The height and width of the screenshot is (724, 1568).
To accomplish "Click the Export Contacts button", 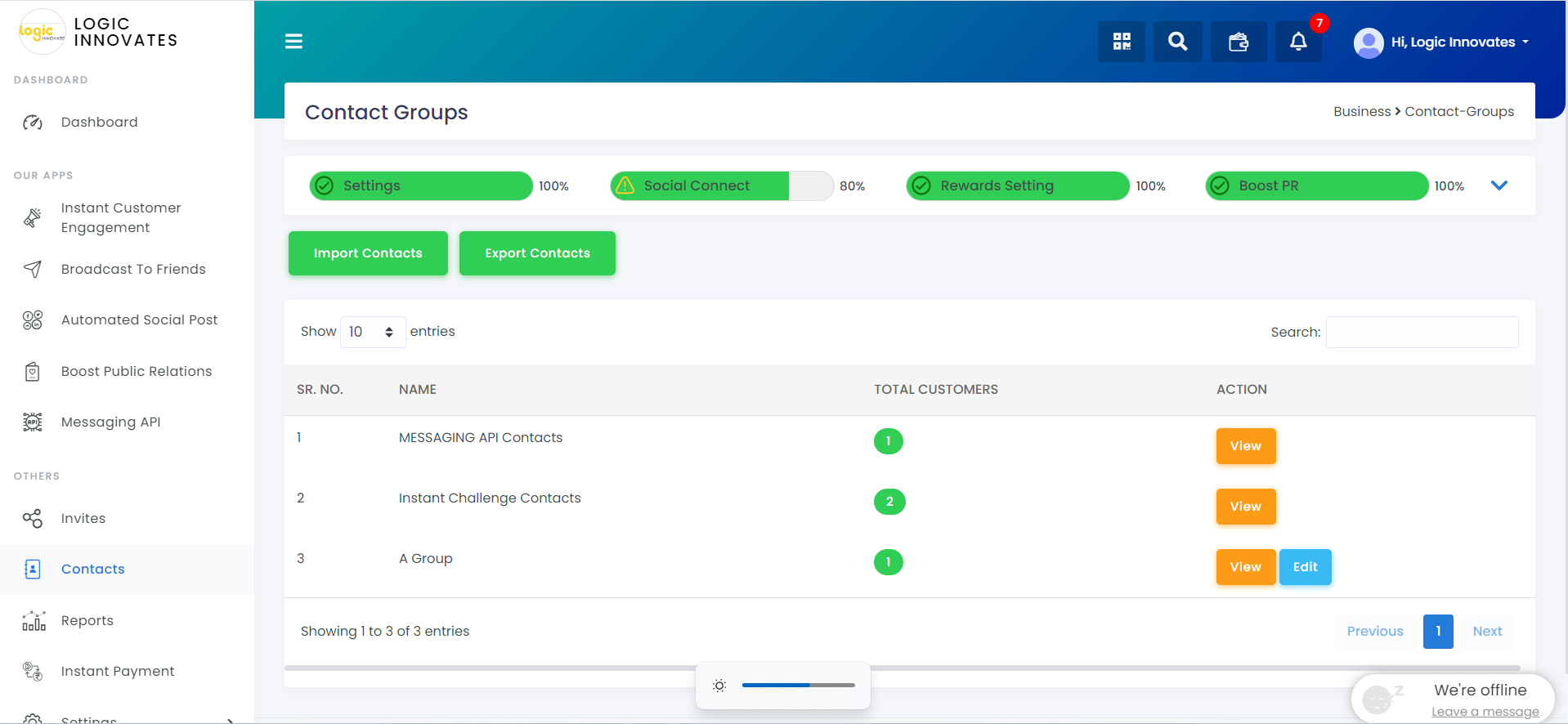I will point(537,253).
